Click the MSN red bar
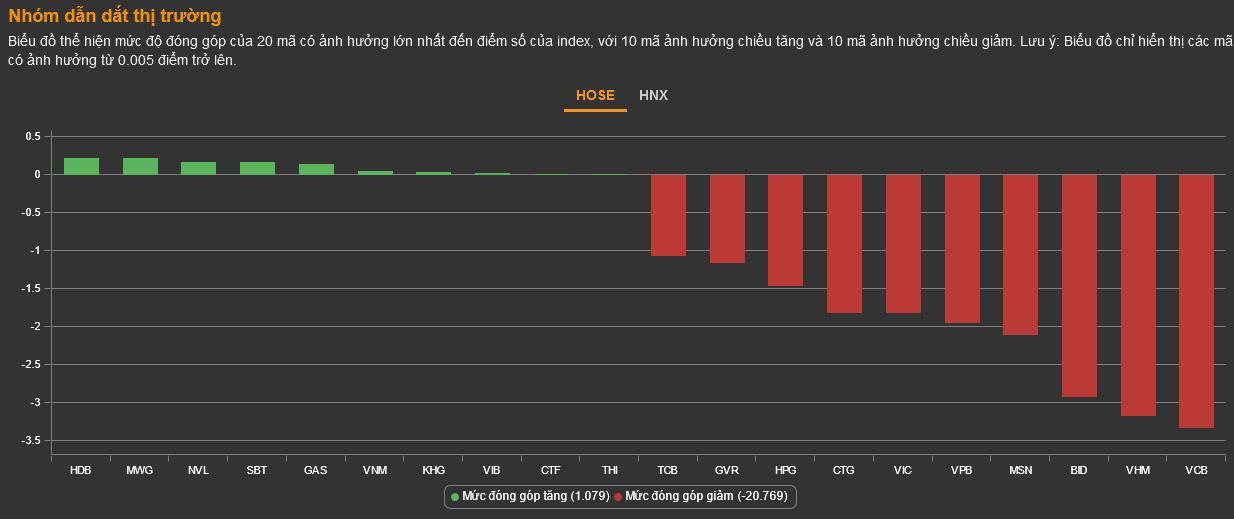1234x519 pixels. 1020,254
